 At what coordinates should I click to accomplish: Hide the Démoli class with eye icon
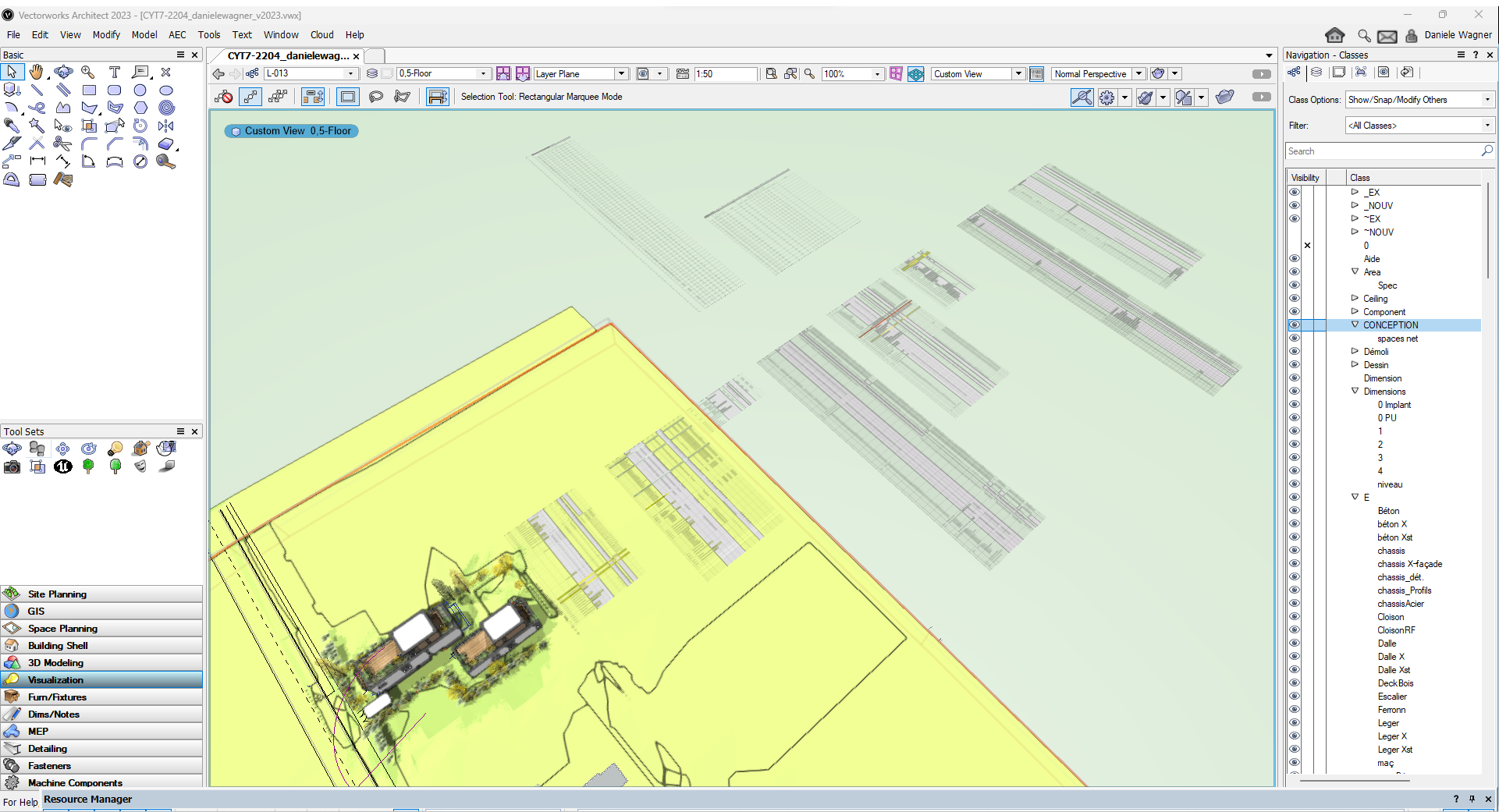pos(1295,352)
